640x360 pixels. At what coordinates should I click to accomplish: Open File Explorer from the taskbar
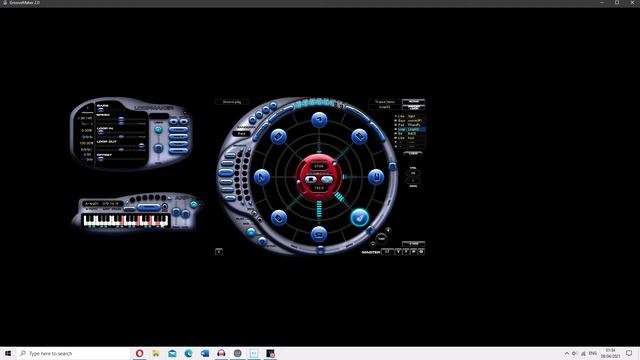(x=156, y=353)
